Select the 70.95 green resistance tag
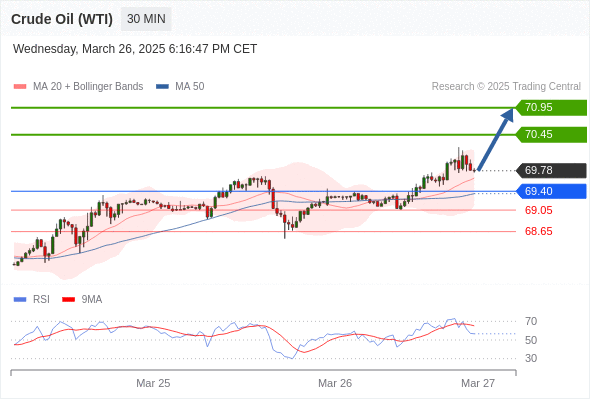The width and height of the screenshot is (590, 400). [x=551, y=108]
